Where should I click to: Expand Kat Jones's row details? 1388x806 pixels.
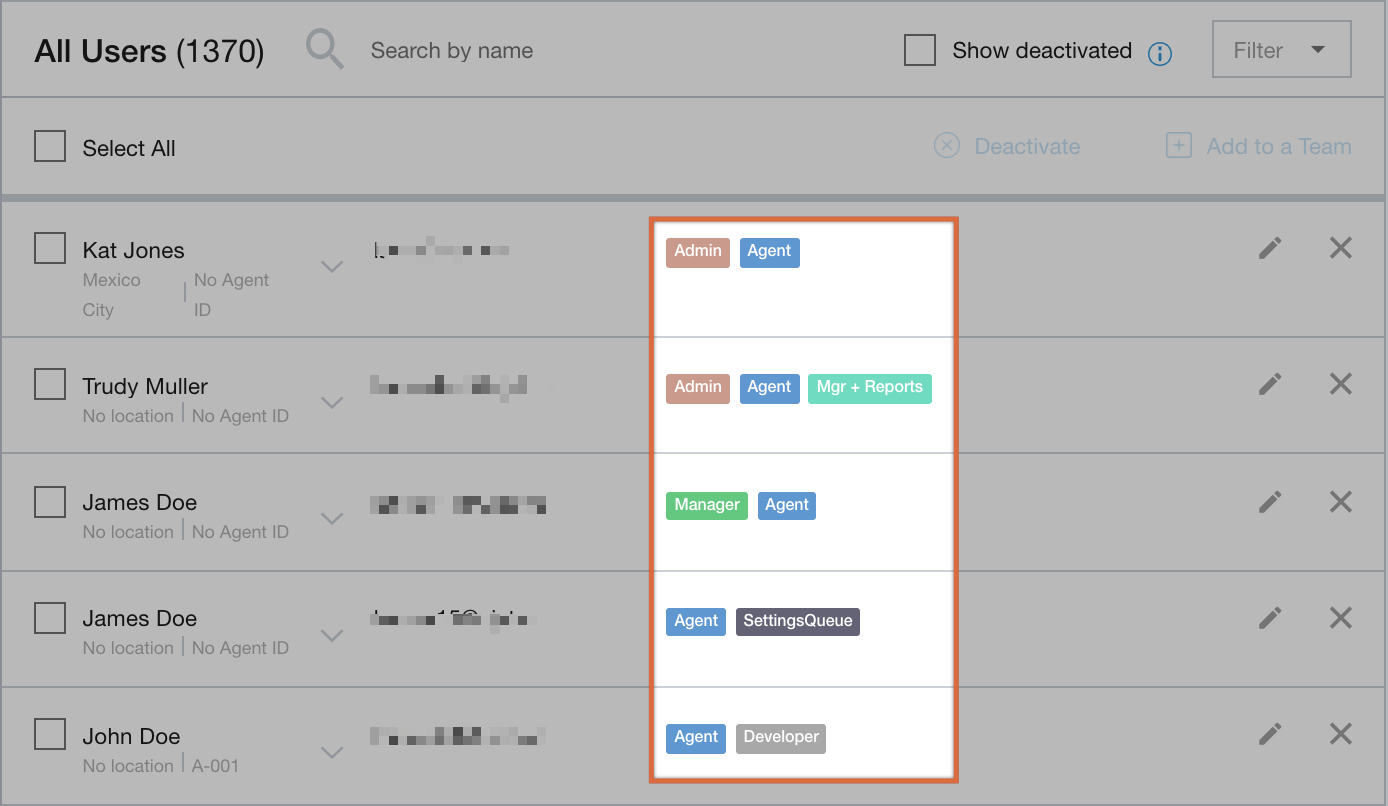[331, 265]
